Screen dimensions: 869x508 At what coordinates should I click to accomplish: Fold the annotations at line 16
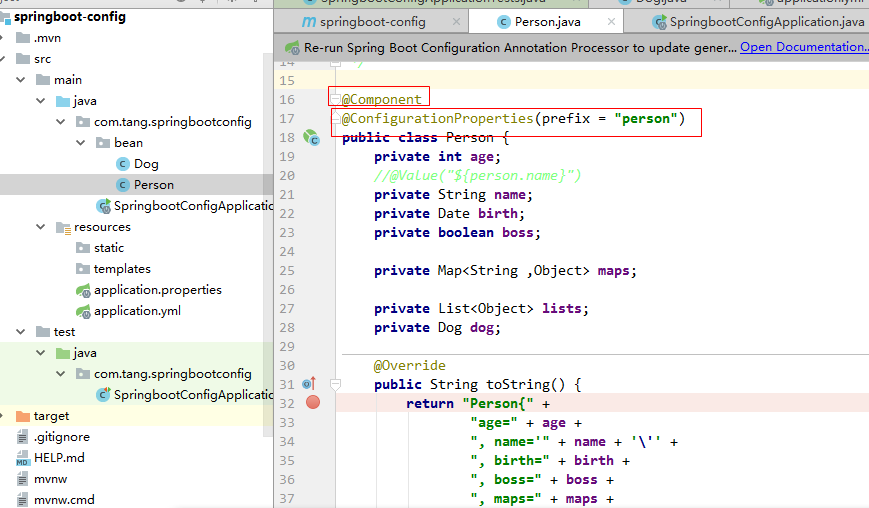tap(335, 99)
